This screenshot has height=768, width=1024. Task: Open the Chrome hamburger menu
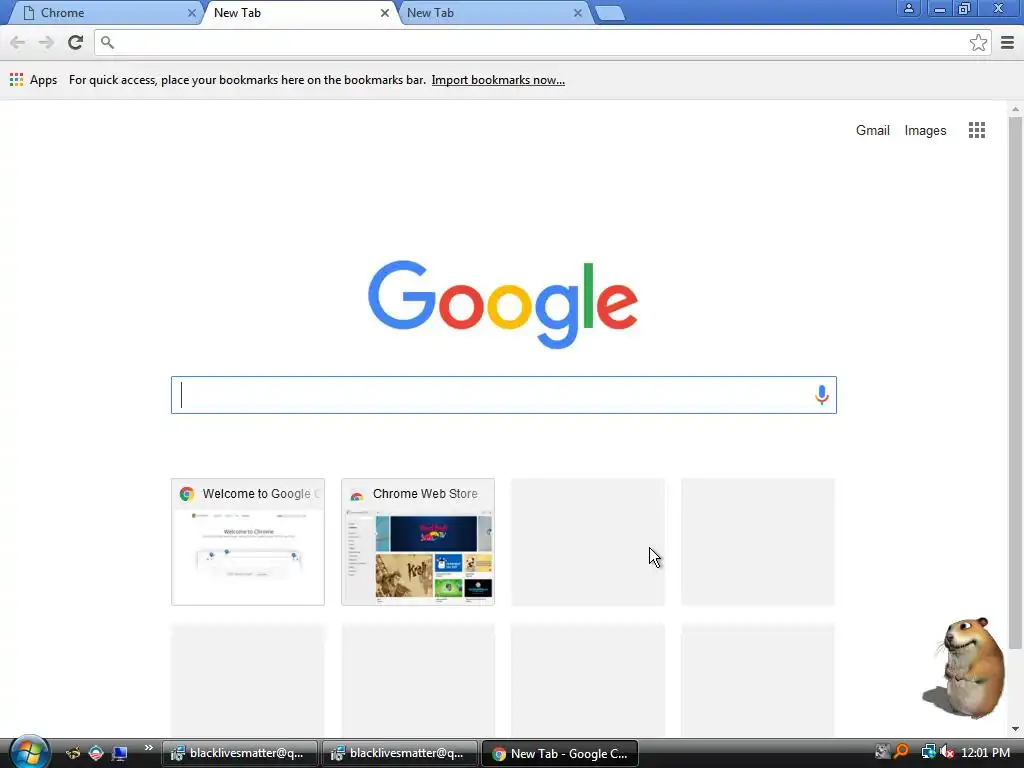pyautogui.click(x=1007, y=42)
